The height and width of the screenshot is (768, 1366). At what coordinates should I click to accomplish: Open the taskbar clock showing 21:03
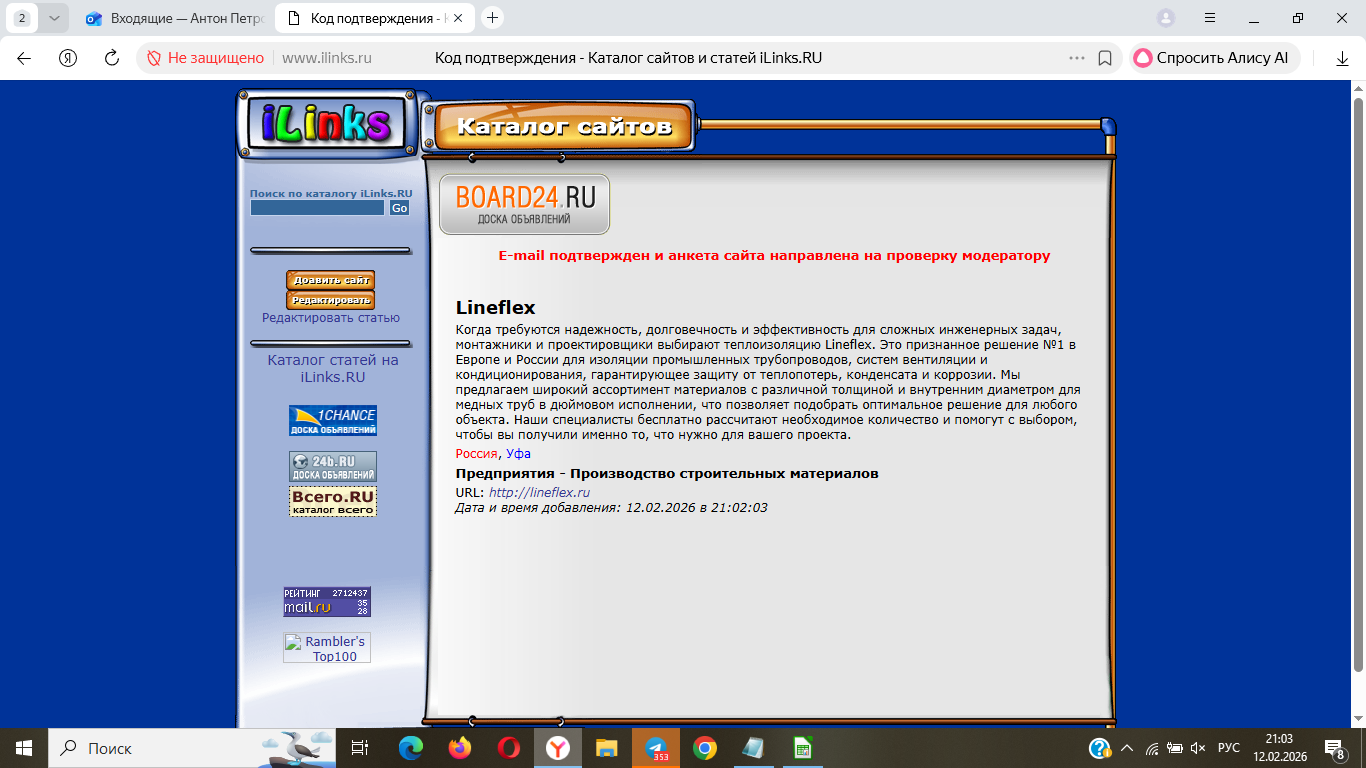[1279, 748]
